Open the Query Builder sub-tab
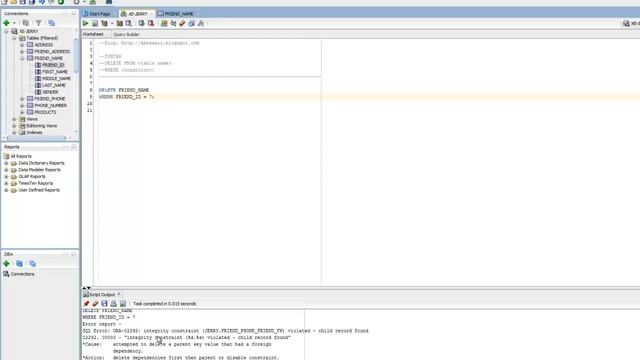 coord(126,35)
